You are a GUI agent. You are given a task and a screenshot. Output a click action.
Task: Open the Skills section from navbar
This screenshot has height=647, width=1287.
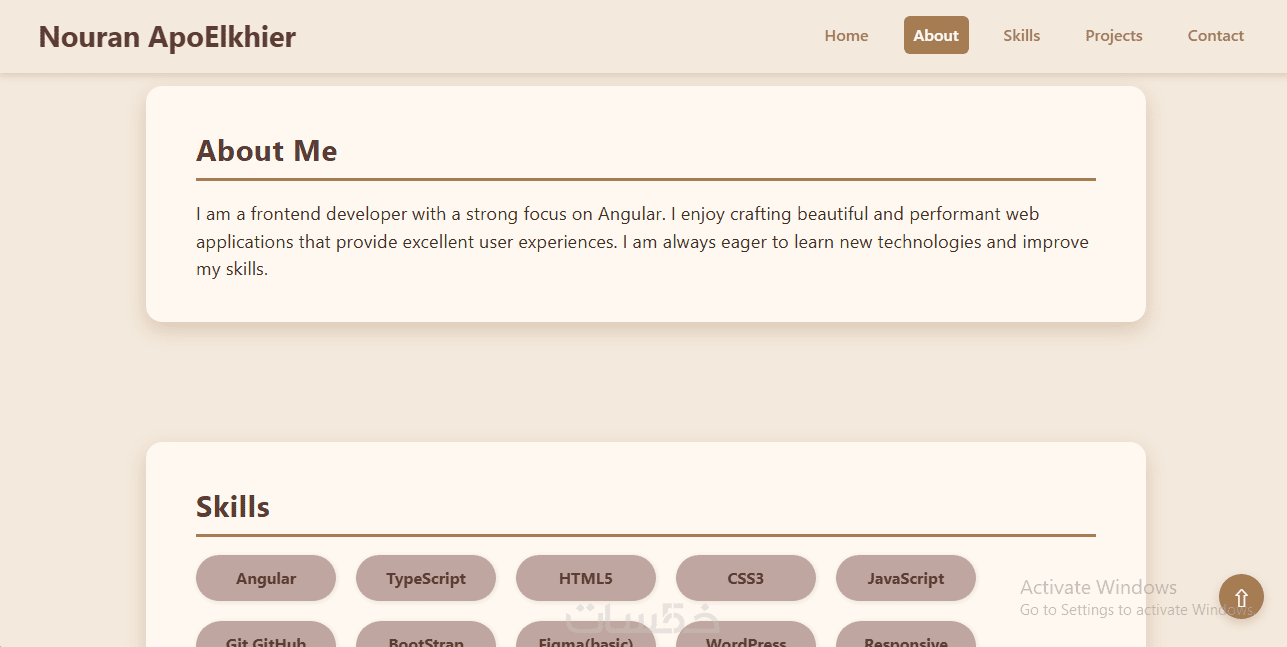tap(1021, 36)
